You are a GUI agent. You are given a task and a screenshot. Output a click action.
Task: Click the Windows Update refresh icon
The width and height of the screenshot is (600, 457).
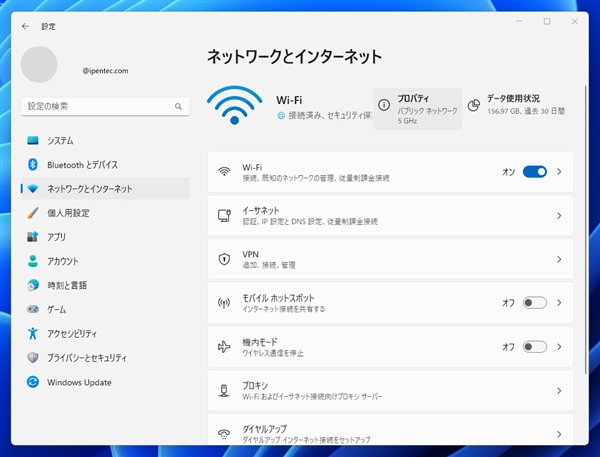point(33,382)
